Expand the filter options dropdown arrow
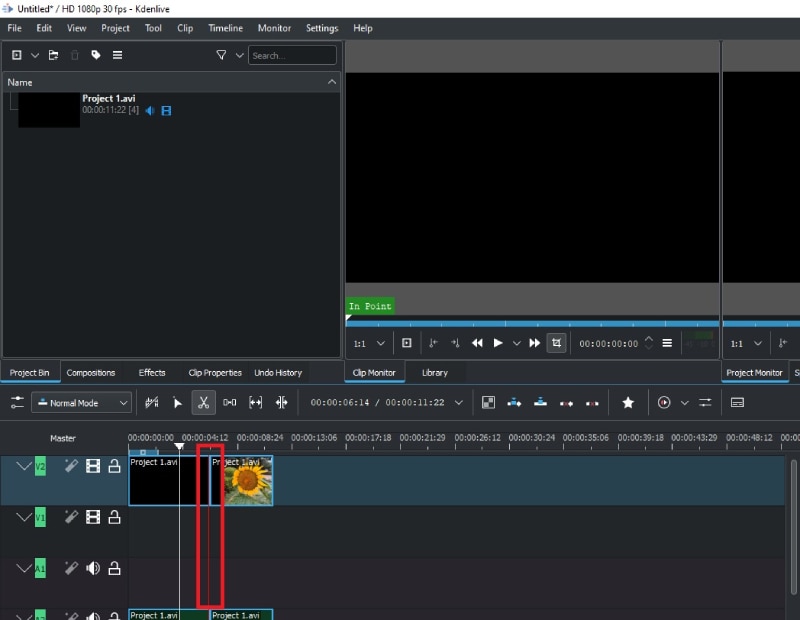This screenshot has height=620, width=800. (x=239, y=55)
